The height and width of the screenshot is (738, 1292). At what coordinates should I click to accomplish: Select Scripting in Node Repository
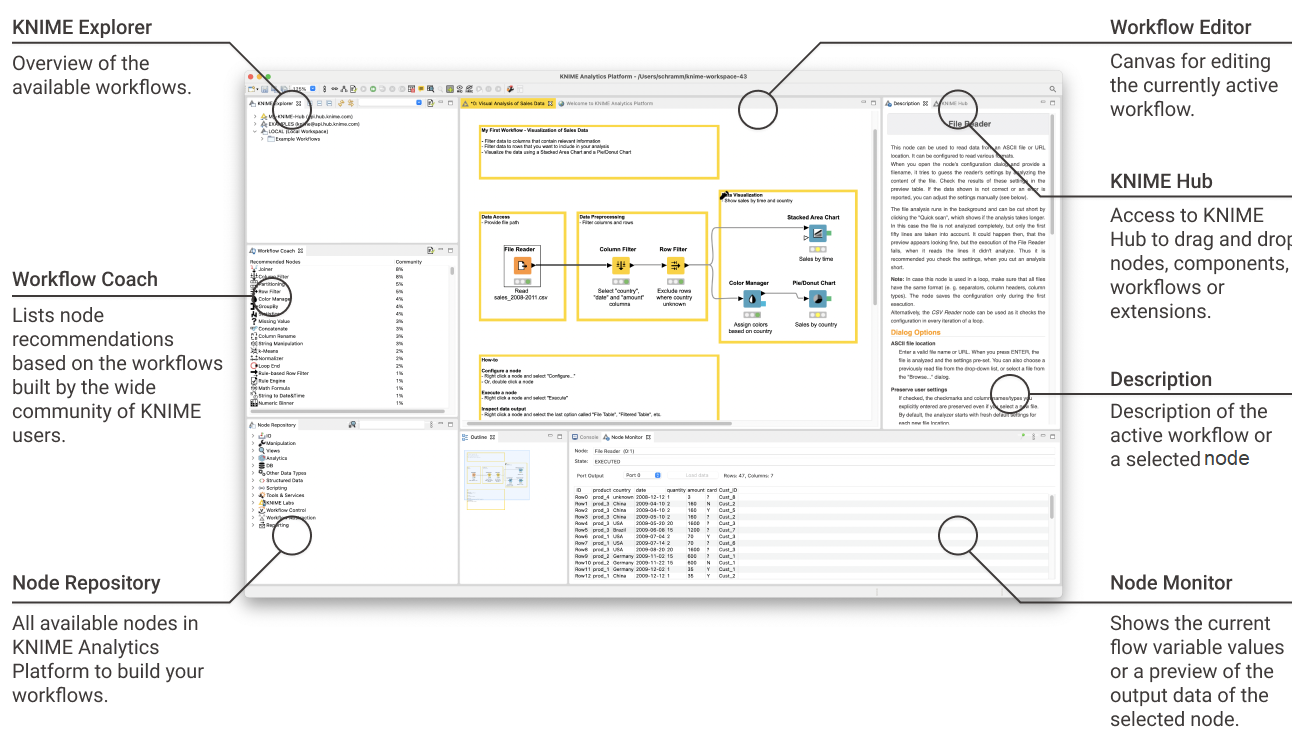273,488
